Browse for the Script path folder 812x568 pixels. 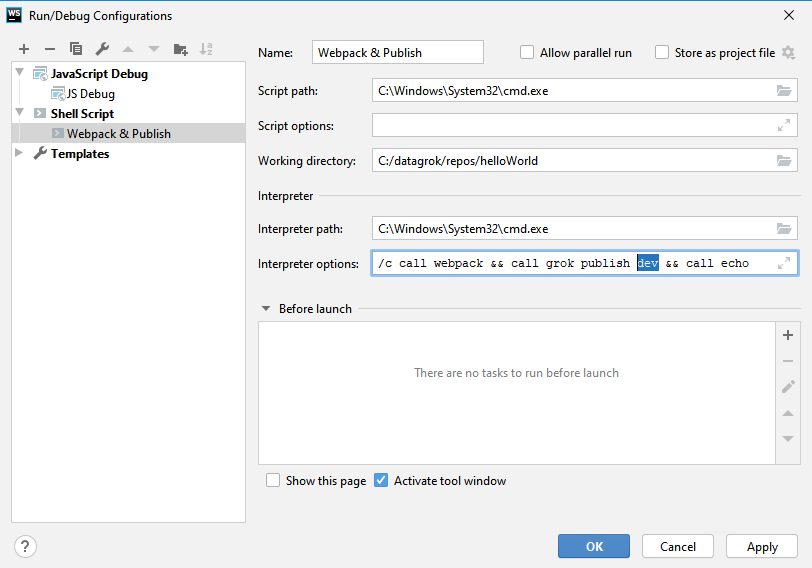(784, 91)
